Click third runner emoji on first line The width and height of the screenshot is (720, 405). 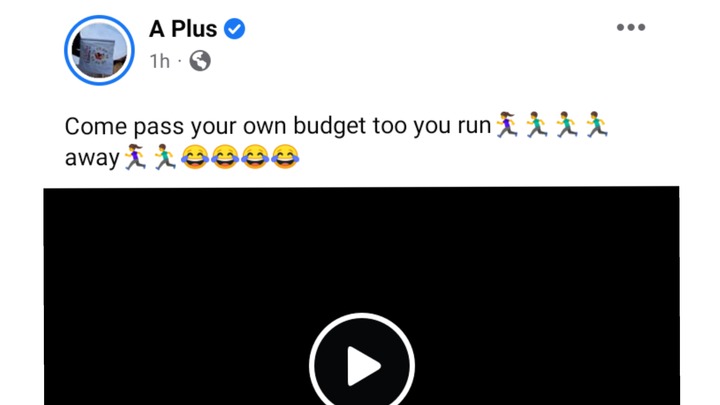coord(567,124)
